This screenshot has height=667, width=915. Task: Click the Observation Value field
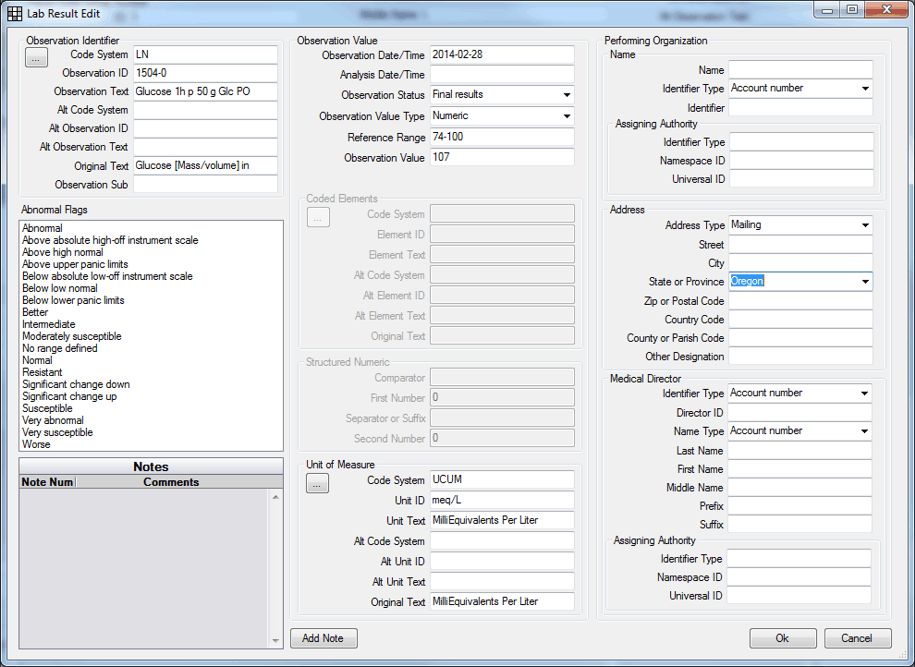coord(502,158)
